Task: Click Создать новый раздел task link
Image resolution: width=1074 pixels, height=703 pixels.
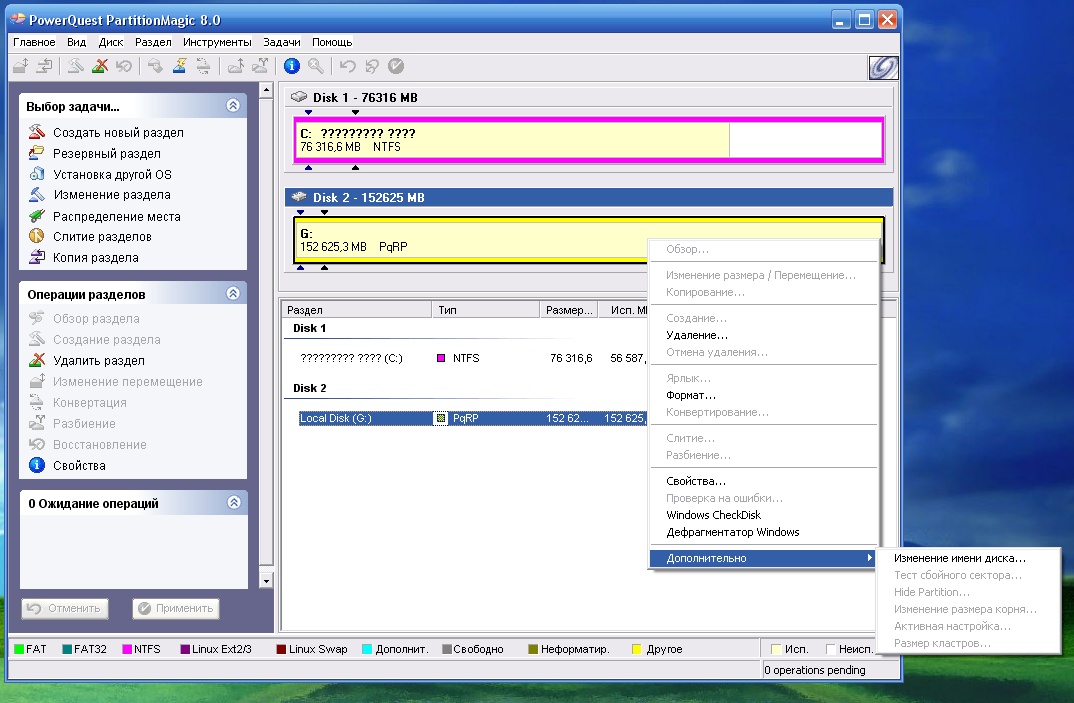Action: pos(118,132)
